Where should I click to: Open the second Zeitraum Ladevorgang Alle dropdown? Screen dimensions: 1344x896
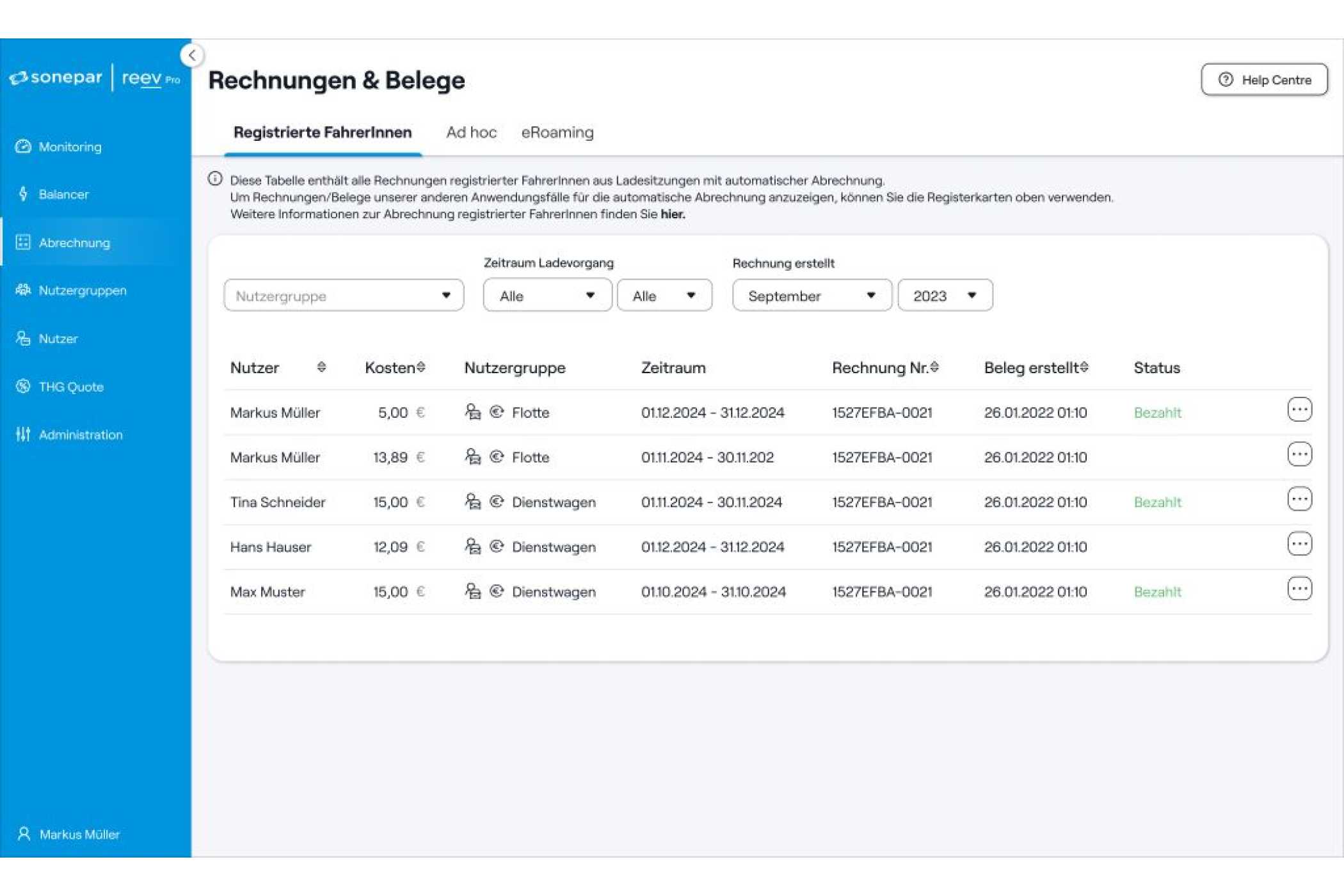[664, 295]
